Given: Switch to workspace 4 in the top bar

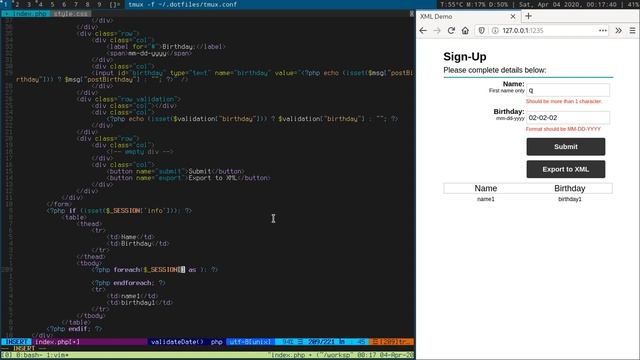Looking at the screenshot, I should pyautogui.click(x=40, y=4).
